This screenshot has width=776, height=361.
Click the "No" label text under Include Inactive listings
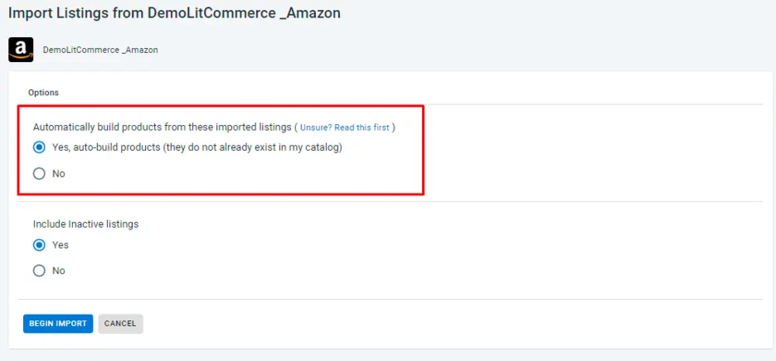pyautogui.click(x=58, y=271)
